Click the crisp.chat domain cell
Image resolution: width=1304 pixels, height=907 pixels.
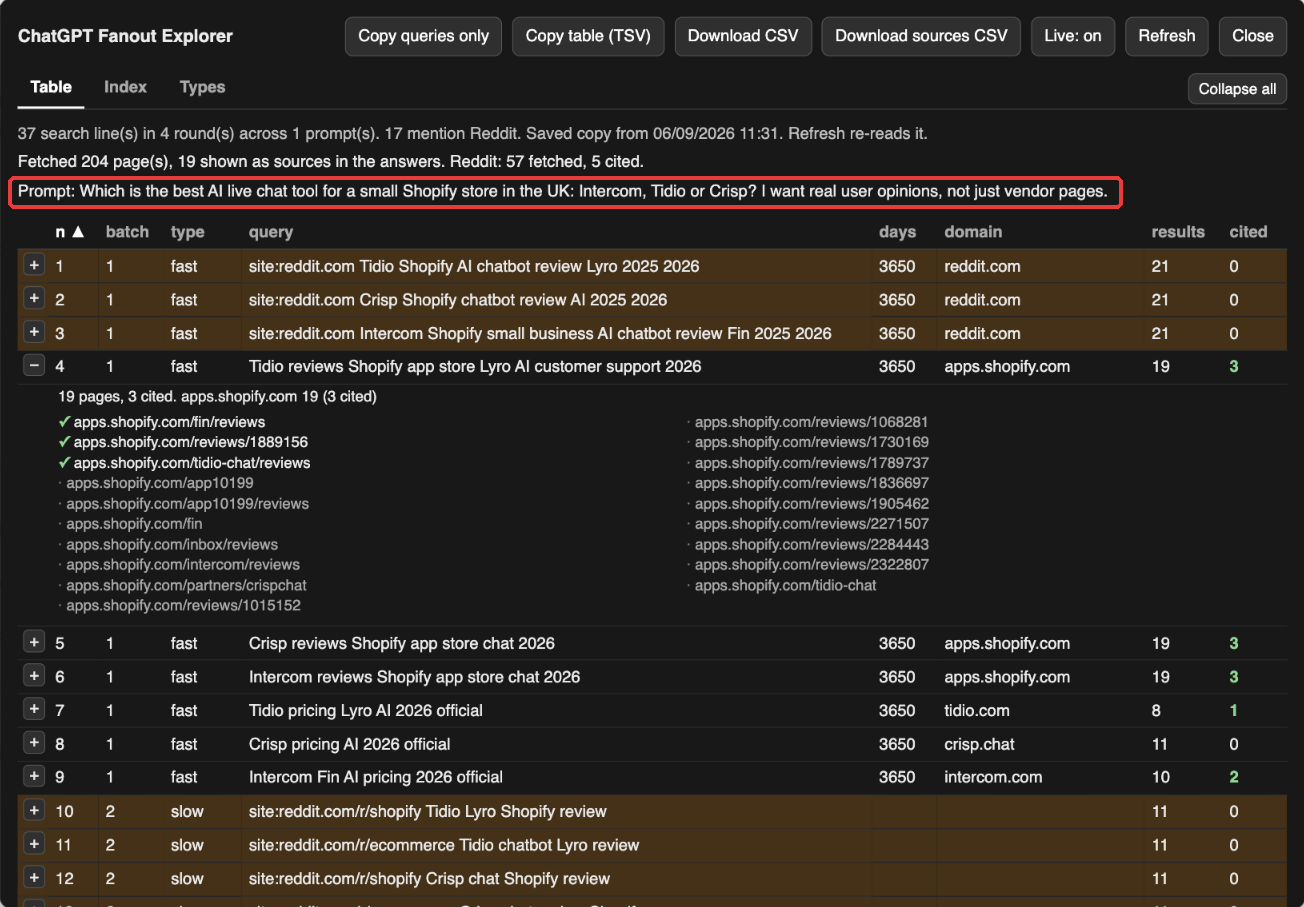979,744
